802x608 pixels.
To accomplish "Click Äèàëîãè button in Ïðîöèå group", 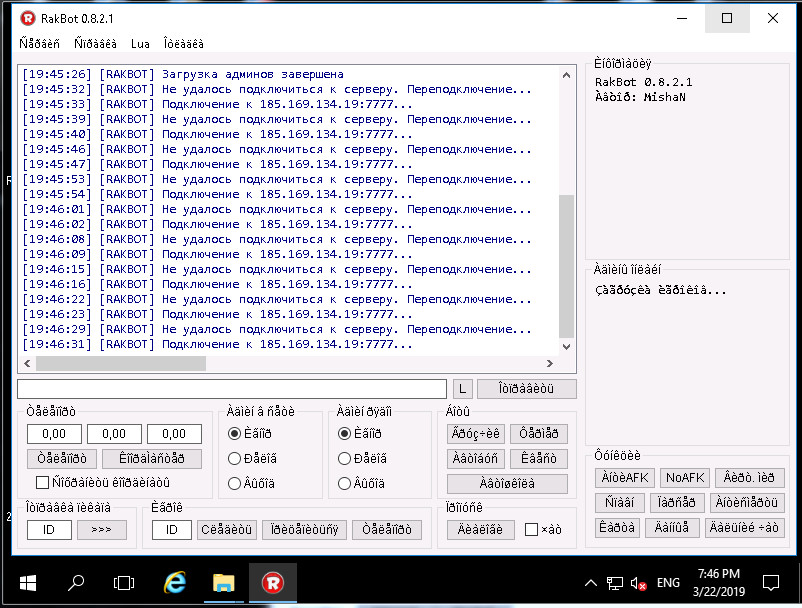I will coord(480,530).
